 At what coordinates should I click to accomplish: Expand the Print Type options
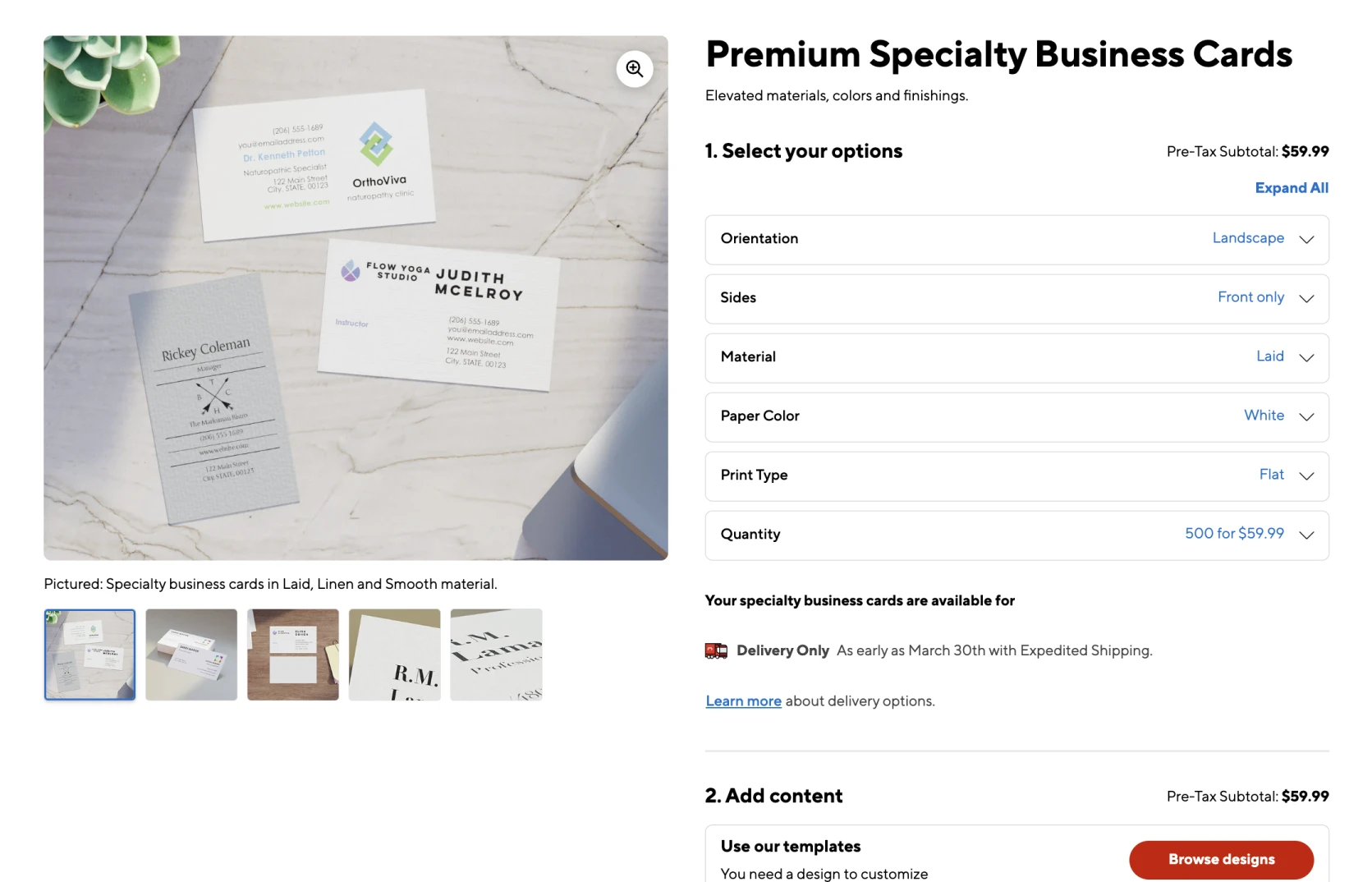(1016, 475)
